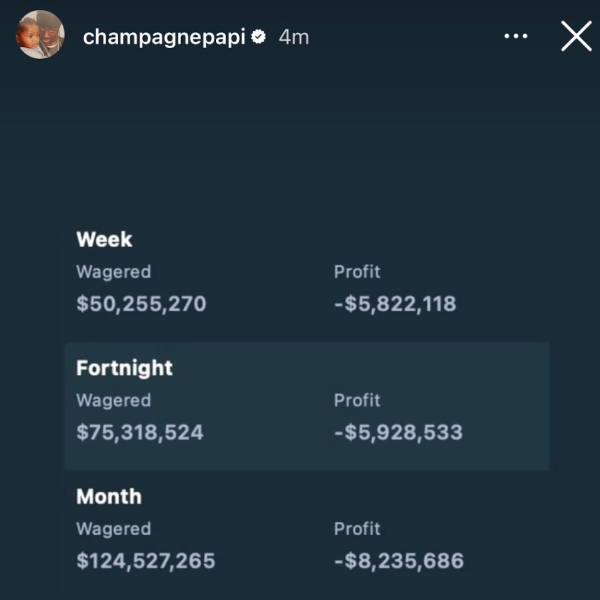Click the champagnepapi profile avatar

click(41, 36)
